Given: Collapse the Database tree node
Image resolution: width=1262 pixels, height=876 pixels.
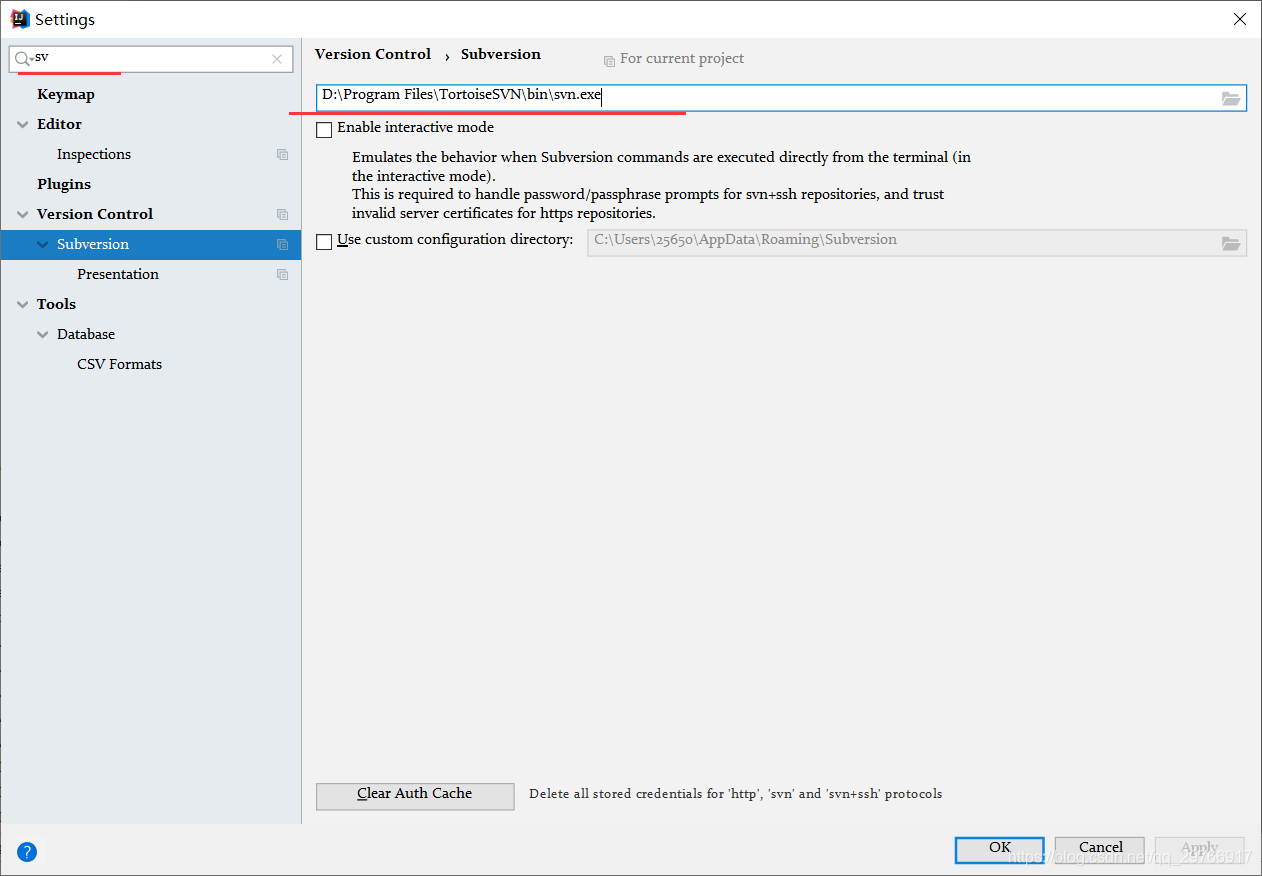Looking at the screenshot, I should [x=42, y=334].
